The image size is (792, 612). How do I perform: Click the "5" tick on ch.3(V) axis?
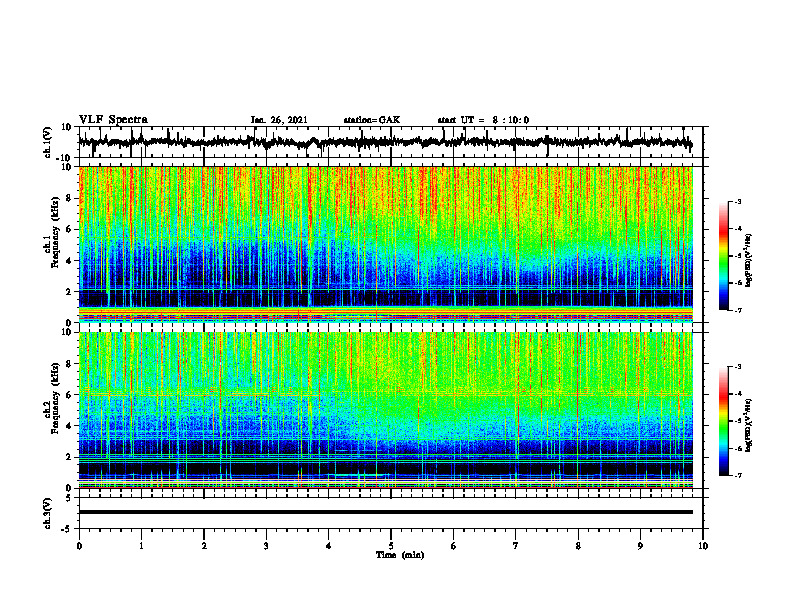point(70,498)
